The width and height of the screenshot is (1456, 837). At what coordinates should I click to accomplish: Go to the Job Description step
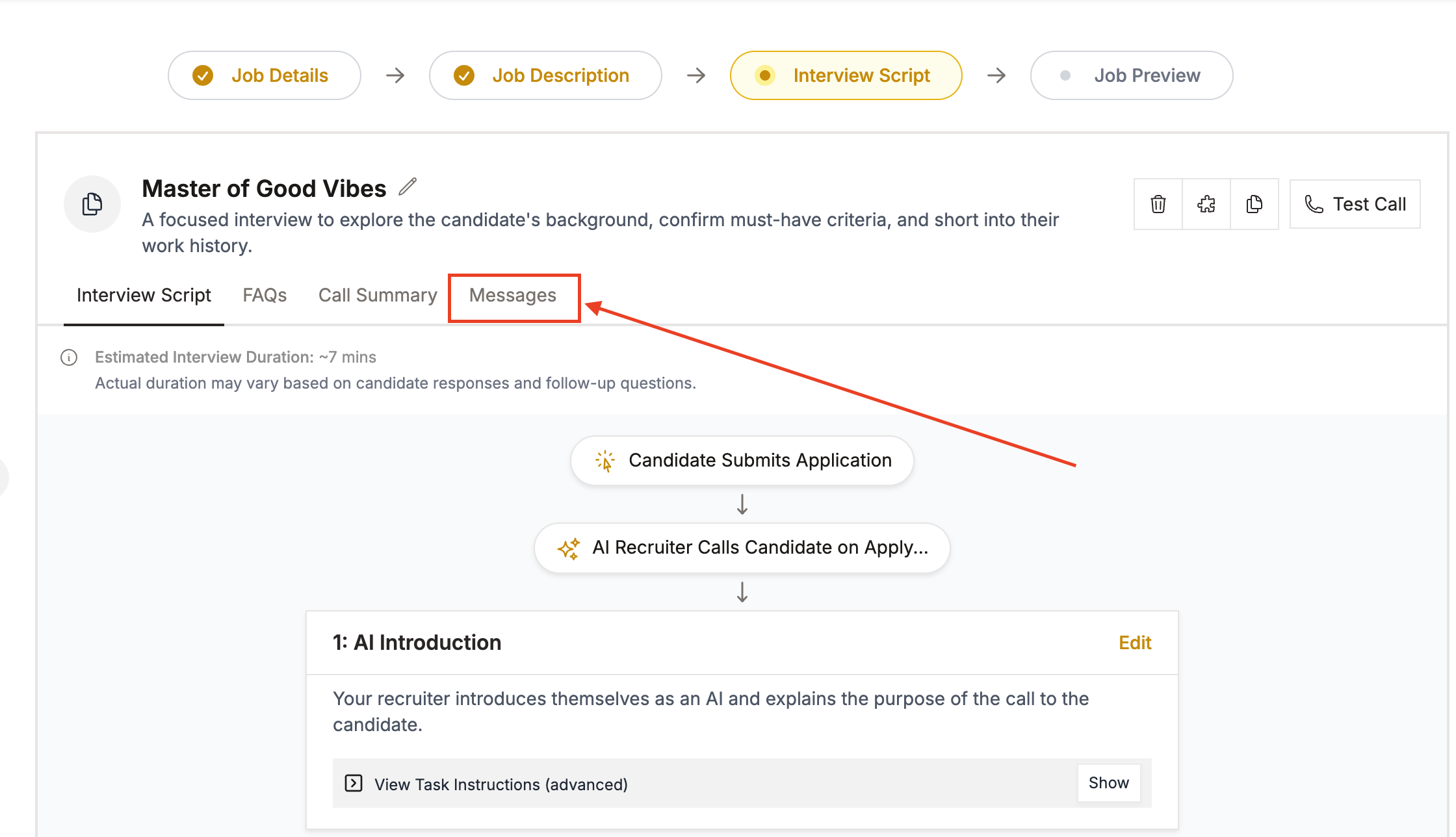(x=545, y=75)
